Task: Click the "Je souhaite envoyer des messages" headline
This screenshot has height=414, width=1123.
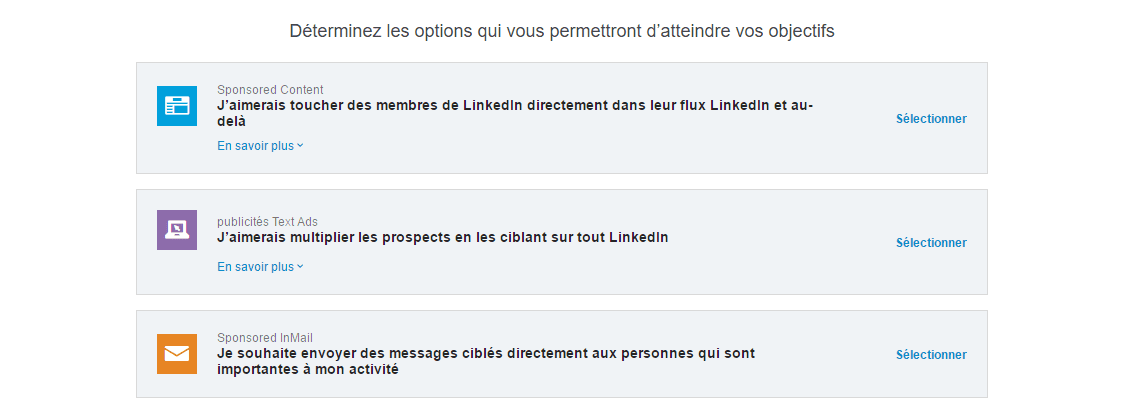Action: pyautogui.click(x=486, y=362)
